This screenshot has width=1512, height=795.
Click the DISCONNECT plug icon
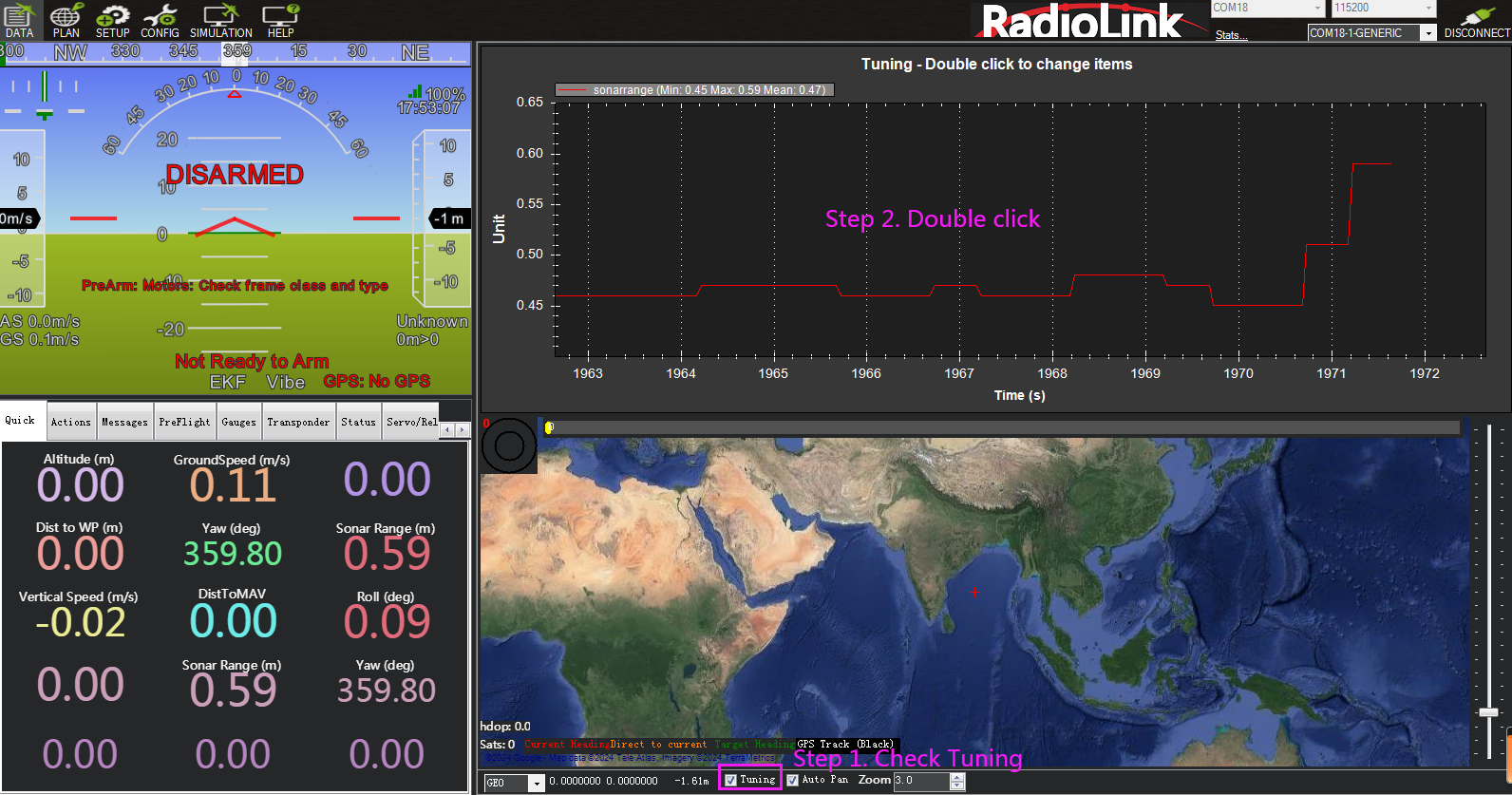1477,20
